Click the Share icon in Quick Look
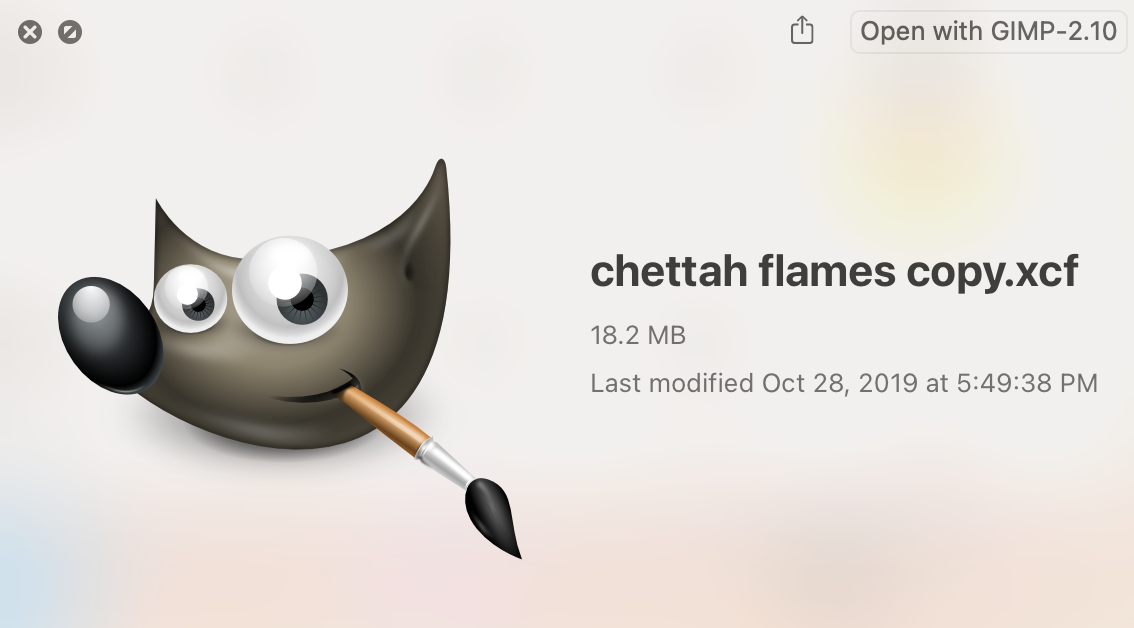This screenshot has width=1134, height=628. (x=801, y=30)
